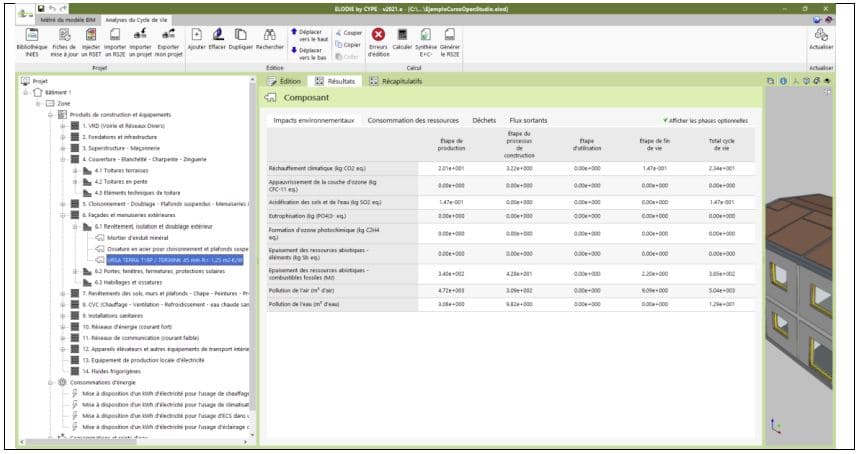Screen dimensions: 861x454
Task: Collapse the Bâtiment 1 tree node
Action: (x=26, y=92)
